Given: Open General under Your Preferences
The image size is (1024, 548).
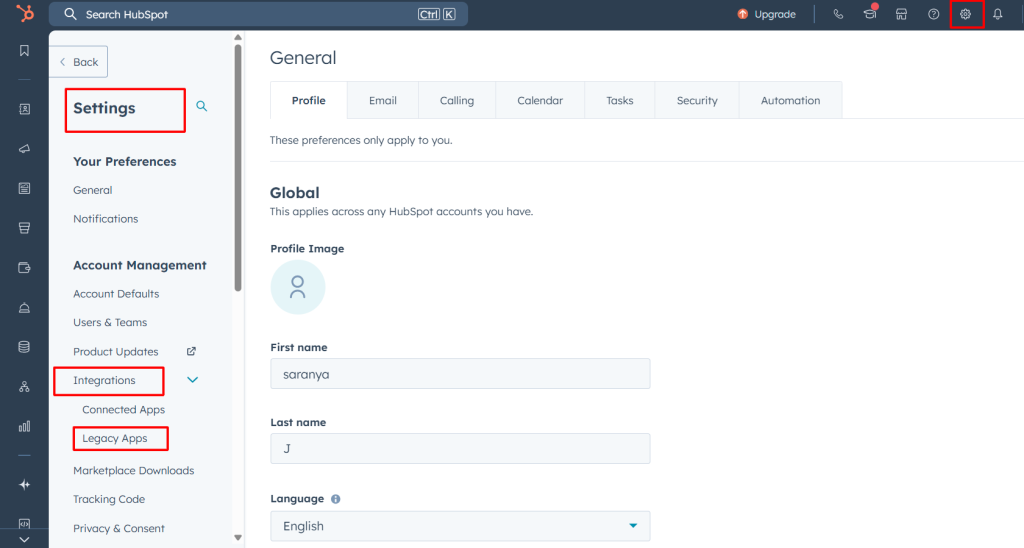Looking at the screenshot, I should click(93, 190).
